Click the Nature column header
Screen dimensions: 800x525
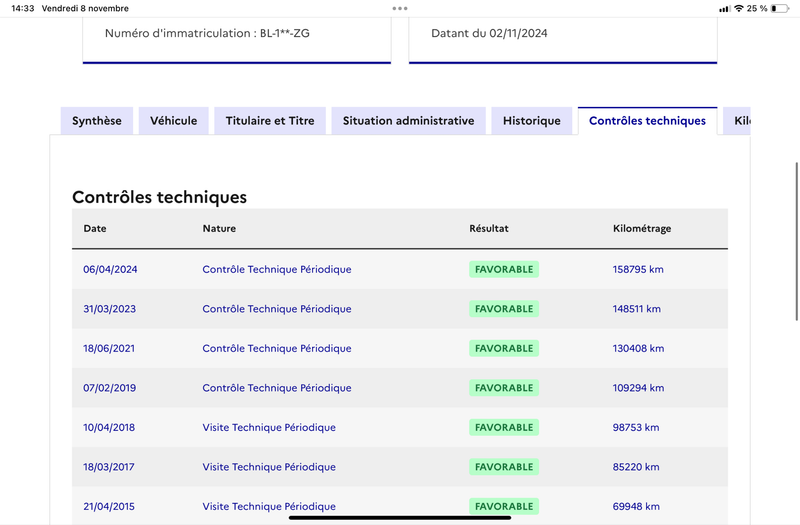tap(219, 229)
